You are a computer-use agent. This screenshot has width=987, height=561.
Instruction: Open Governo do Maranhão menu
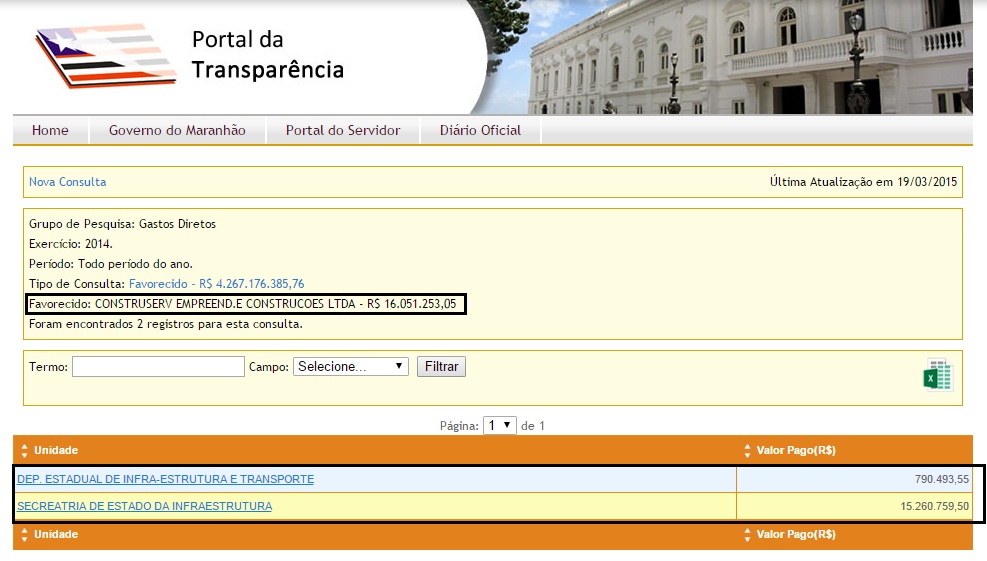coord(177,130)
